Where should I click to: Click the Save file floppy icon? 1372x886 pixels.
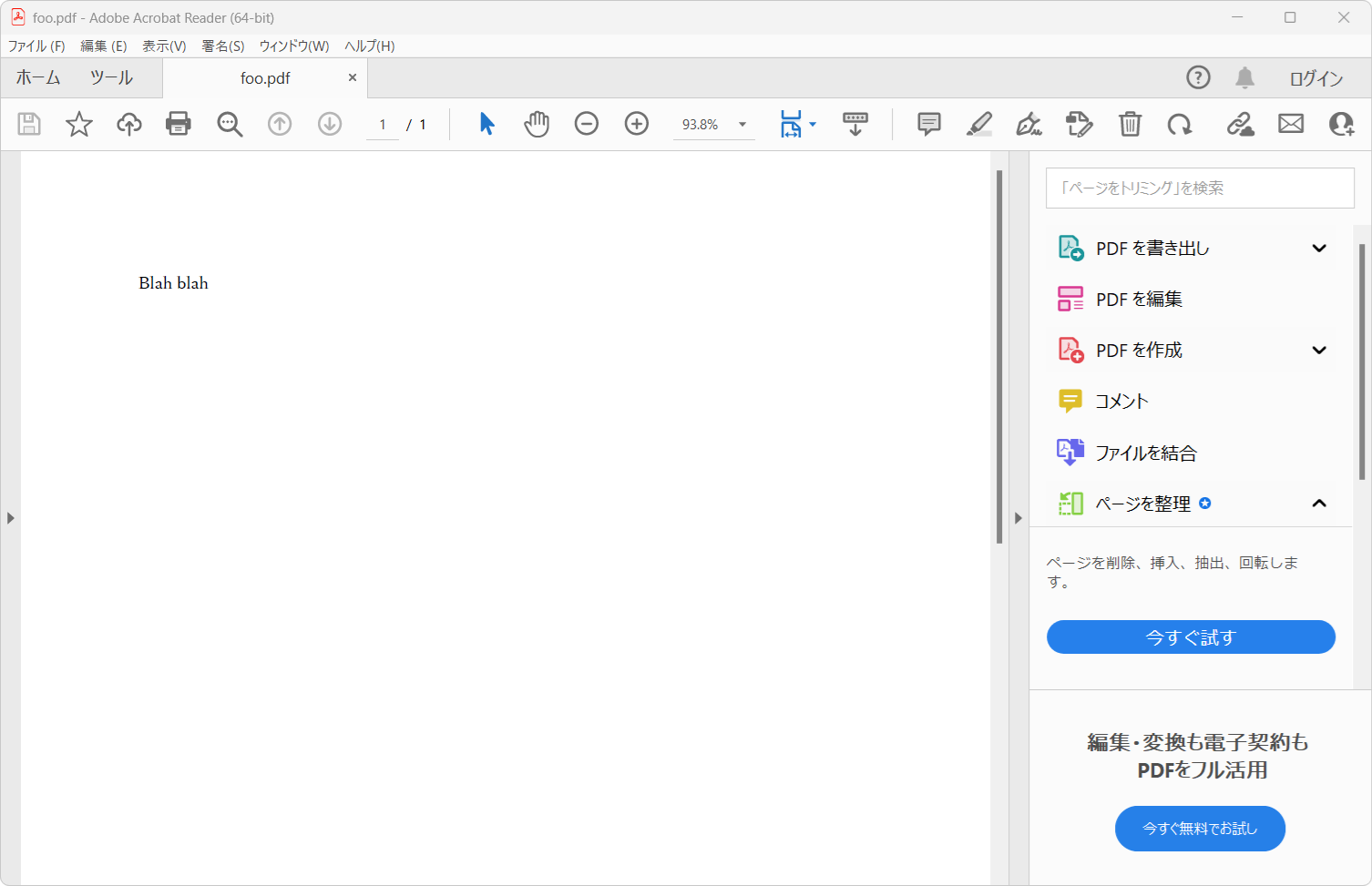29,124
